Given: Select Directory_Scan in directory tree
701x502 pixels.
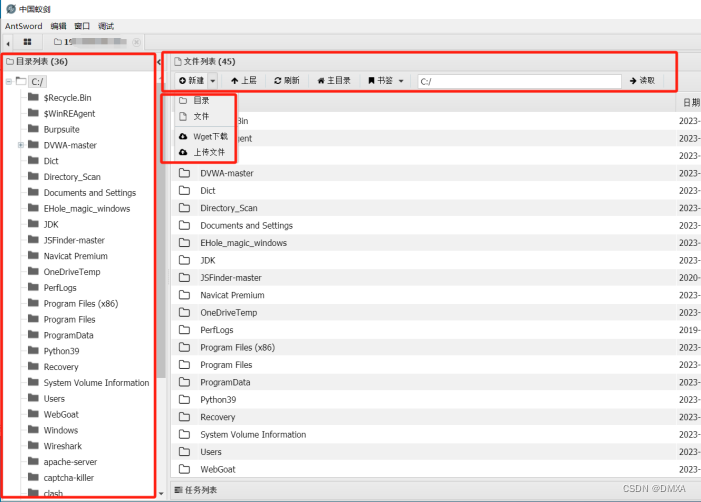Looking at the screenshot, I should [x=72, y=177].
